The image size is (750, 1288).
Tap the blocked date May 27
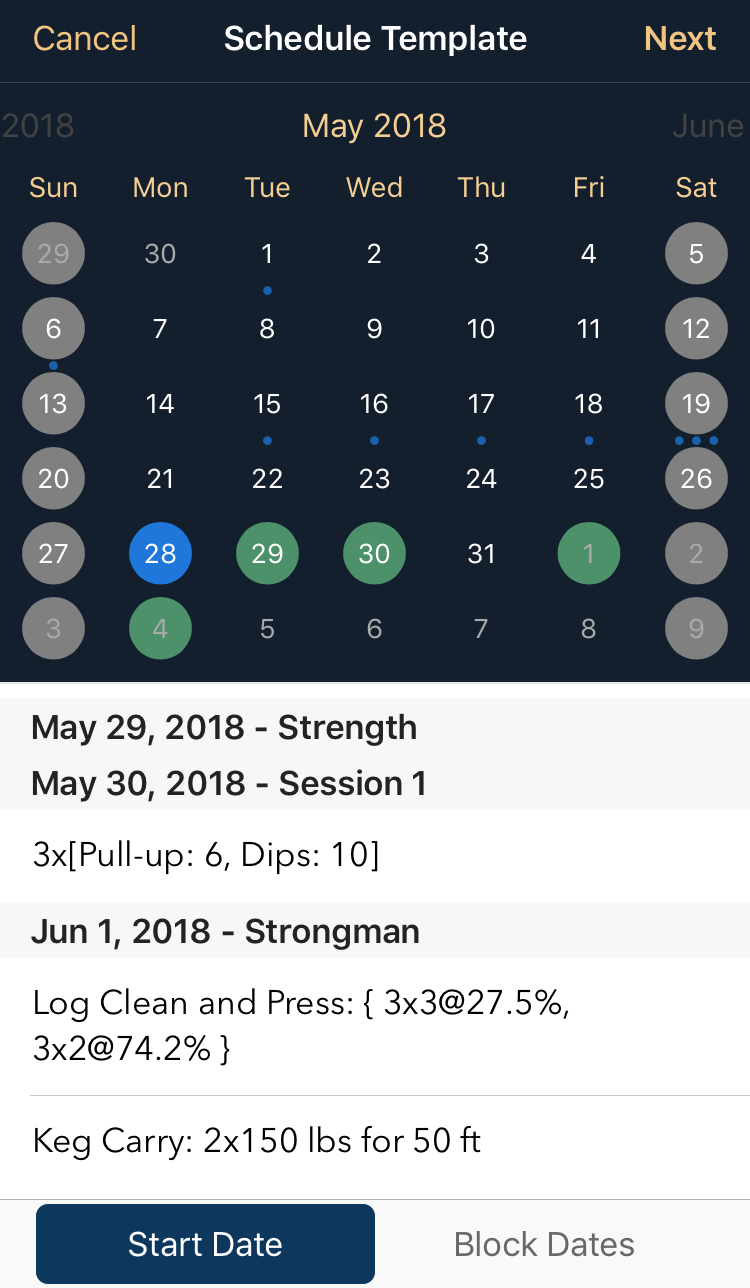pyautogui.click(x=53, y=553)
